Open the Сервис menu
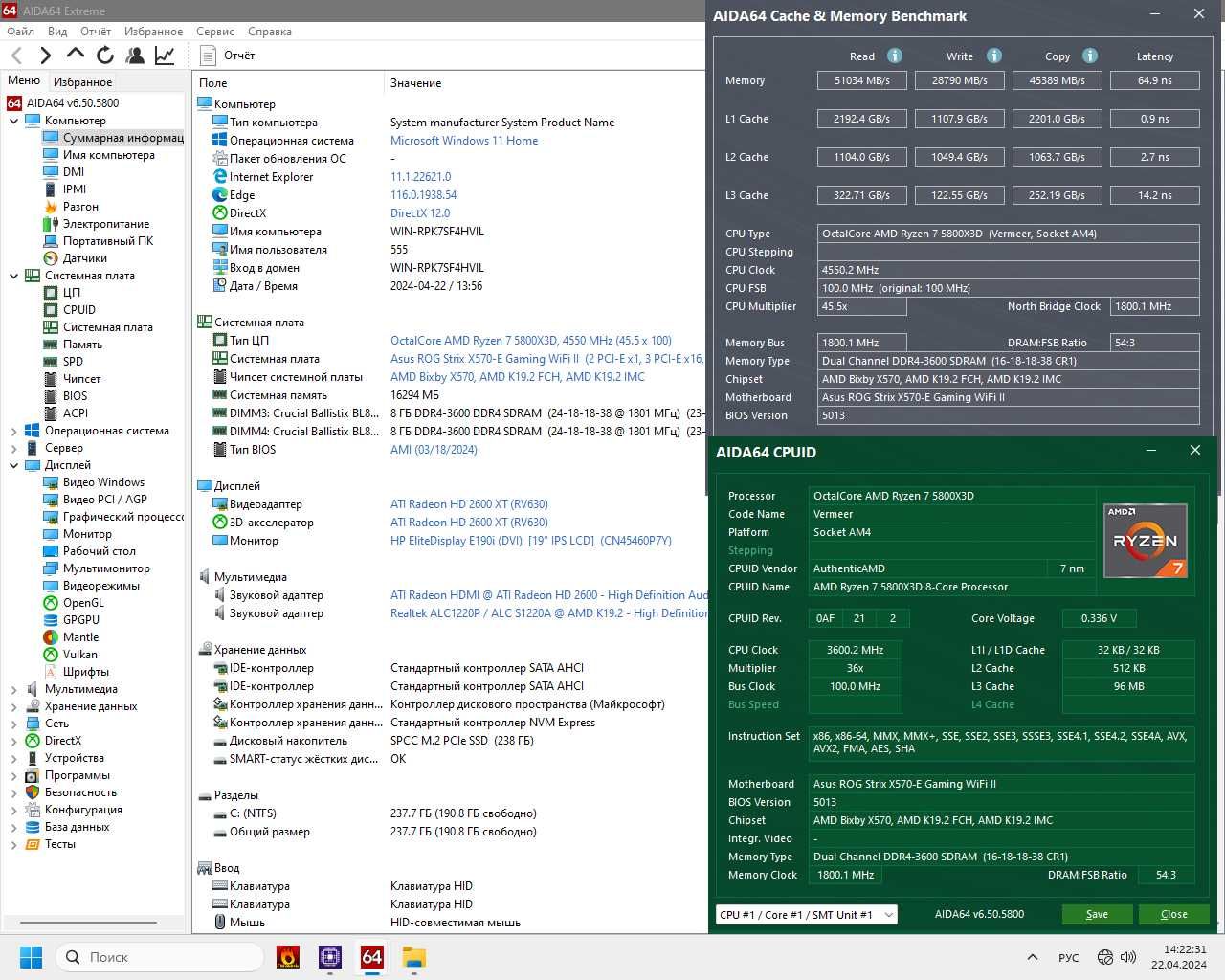This screenshot has width=1225, height=980. point(215,32)
